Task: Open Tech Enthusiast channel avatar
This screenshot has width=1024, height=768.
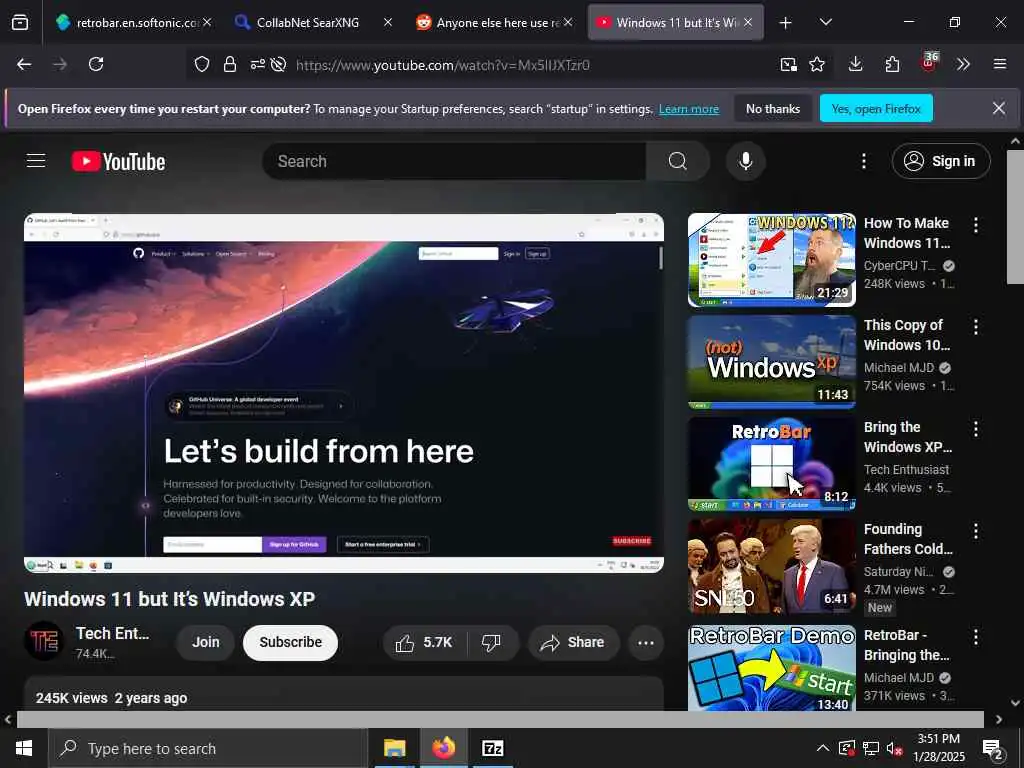Action: pos(44,641)
